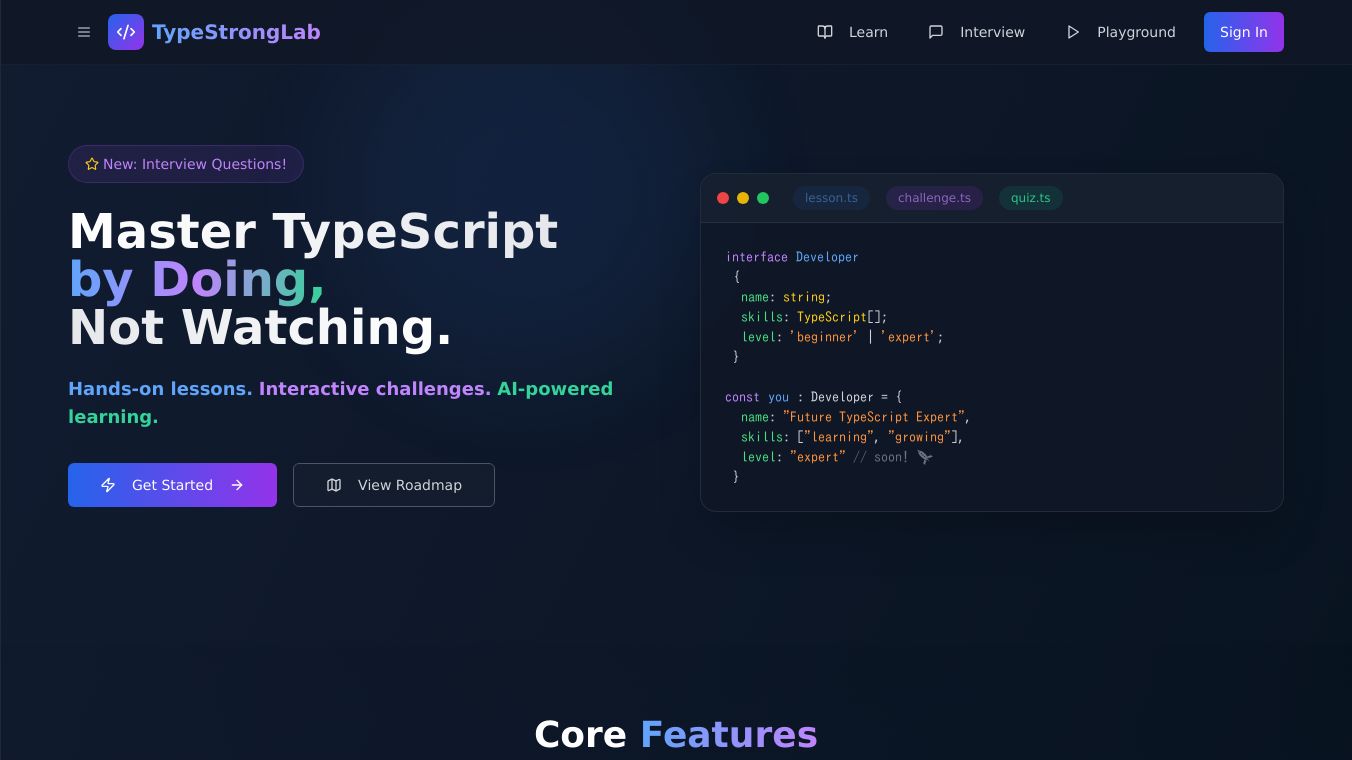Click the "// soon!" code comment
This screenshot has width=1352, height=760.
[881, 457]
